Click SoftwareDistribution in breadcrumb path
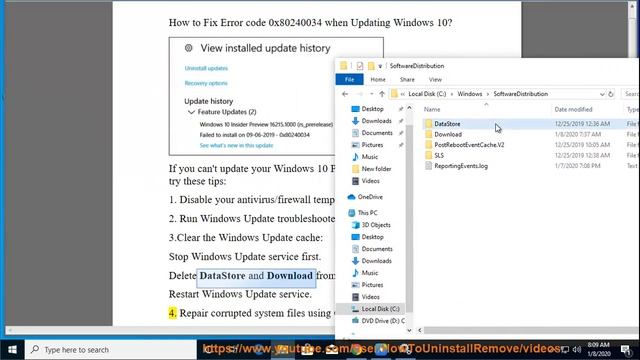This screenshot has height=360, width=640. (x=520, y=94)
